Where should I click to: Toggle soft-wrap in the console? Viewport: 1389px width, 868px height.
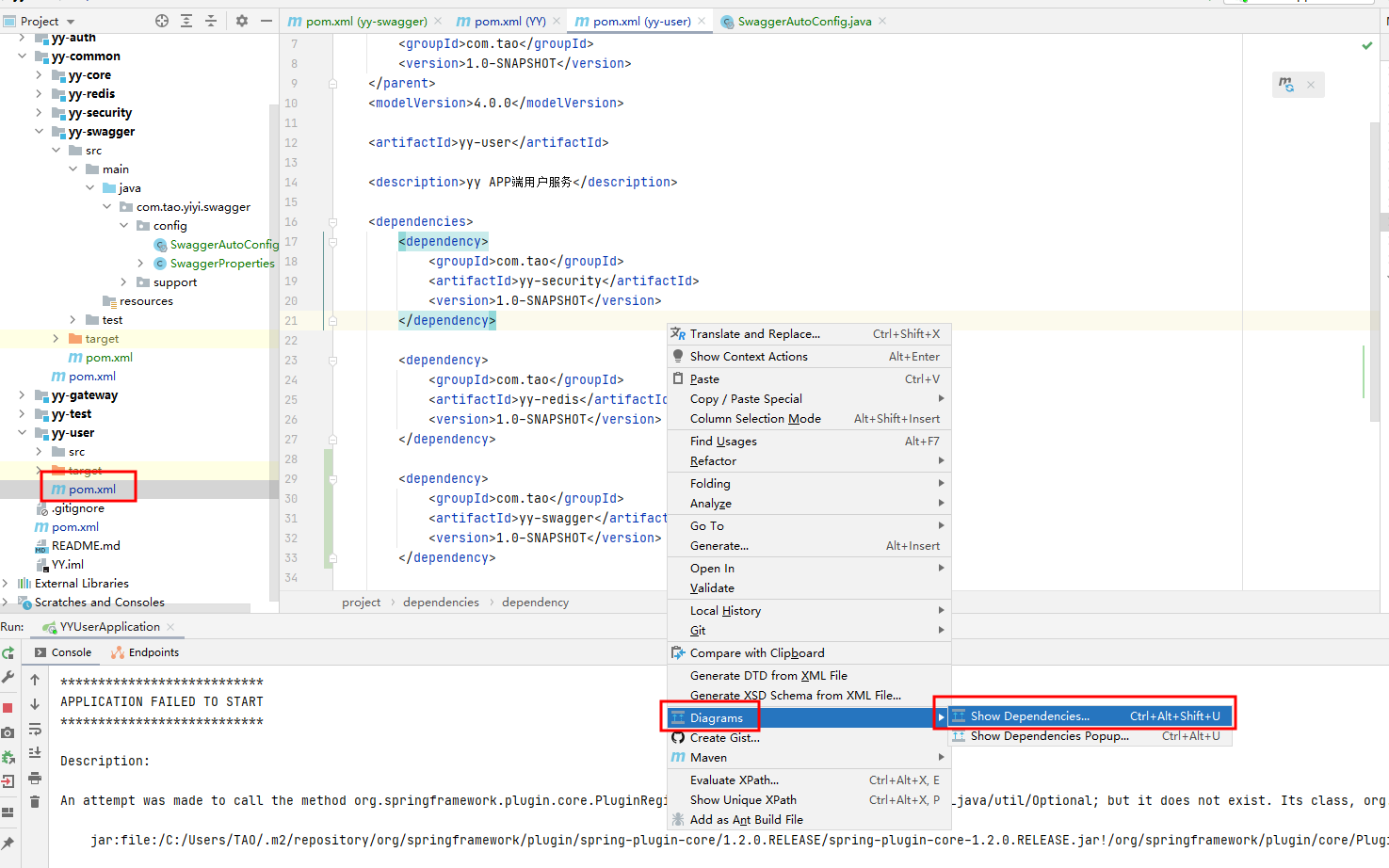click(x=35, y=730)
